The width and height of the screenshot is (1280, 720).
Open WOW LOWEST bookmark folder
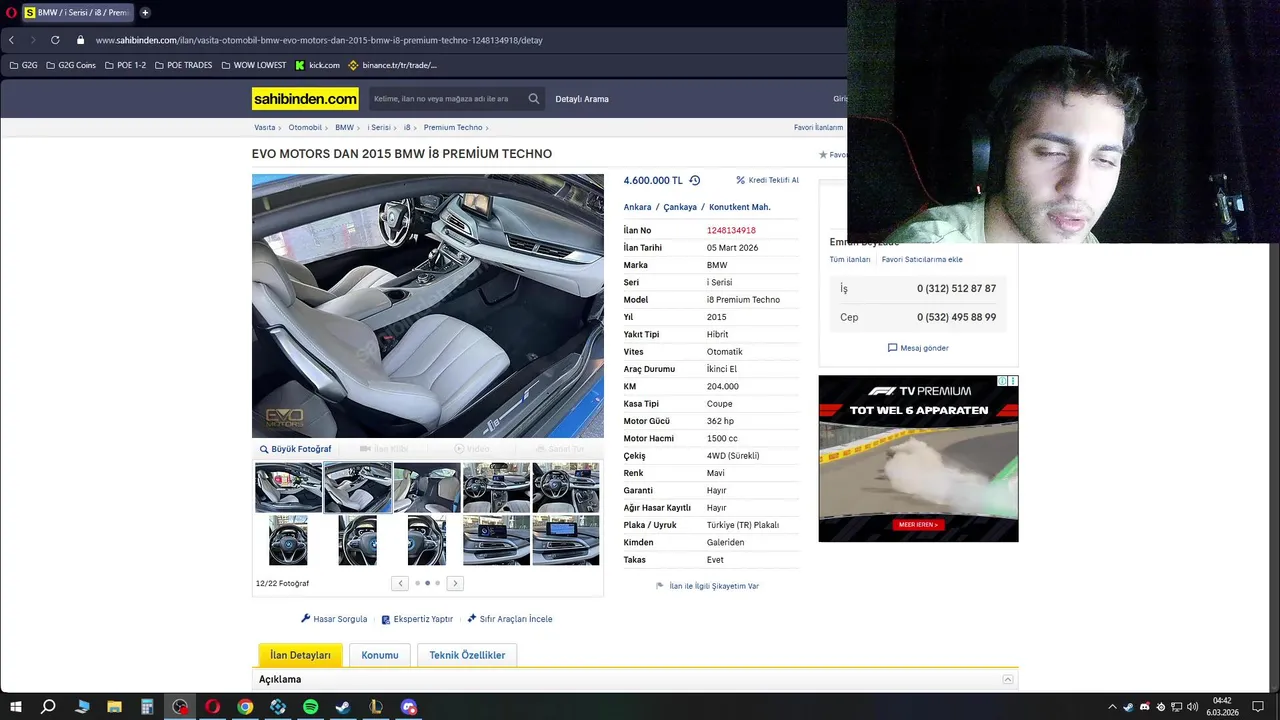tap(253, 65)
